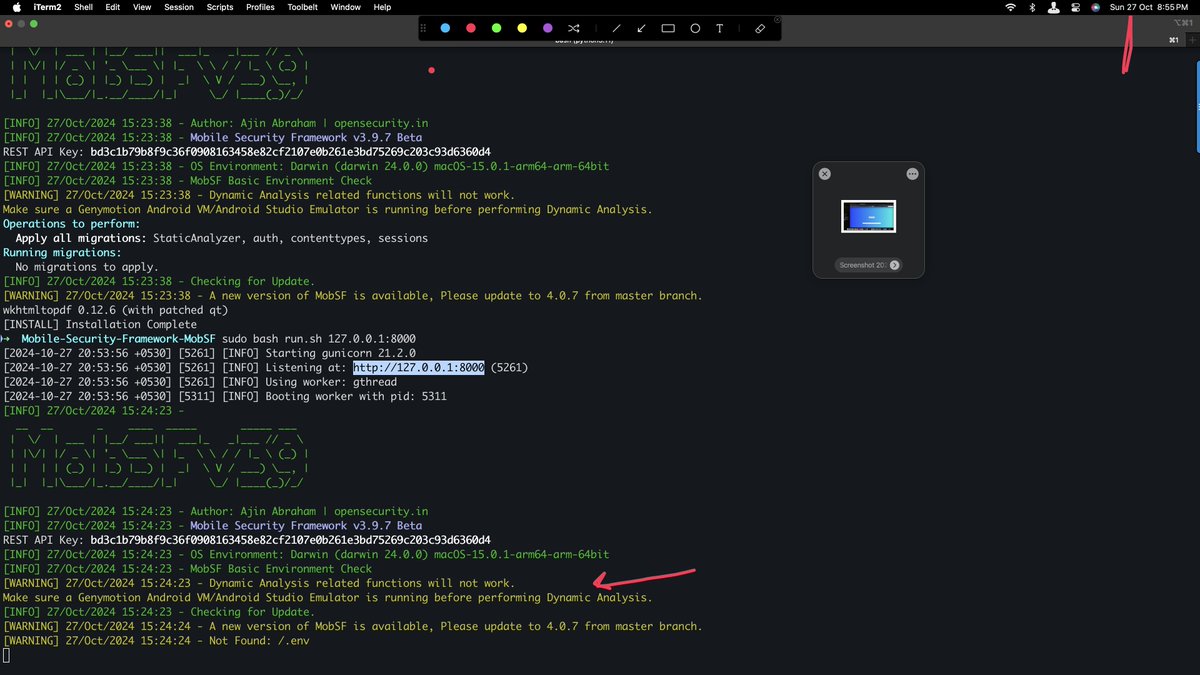Click the Booting worker with pid: 5311 line
The height and width of the screenshot is (675, 1200).
225,397
